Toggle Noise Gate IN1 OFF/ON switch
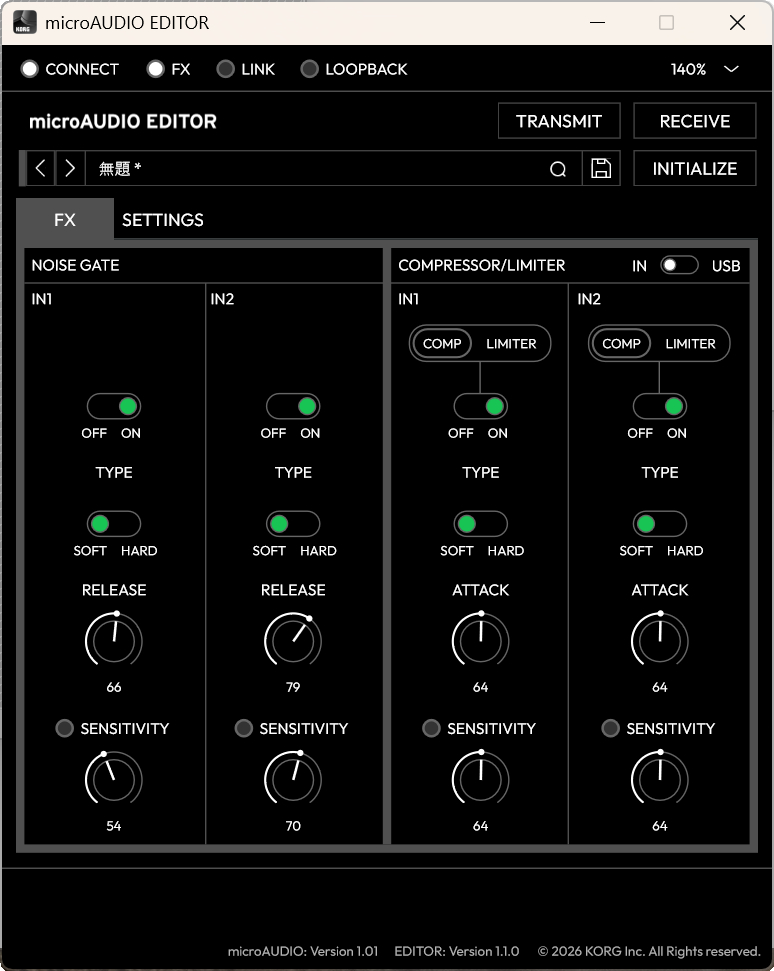774x971 pixels. (114, 406)
